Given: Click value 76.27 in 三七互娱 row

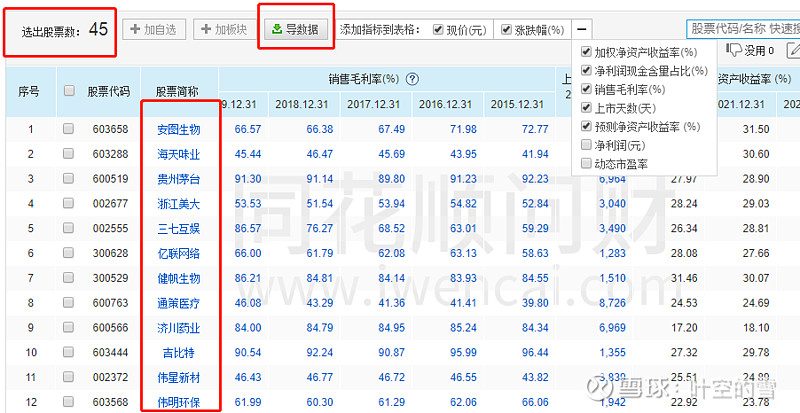Looking at the screenshot, I should tap(320, 228).
